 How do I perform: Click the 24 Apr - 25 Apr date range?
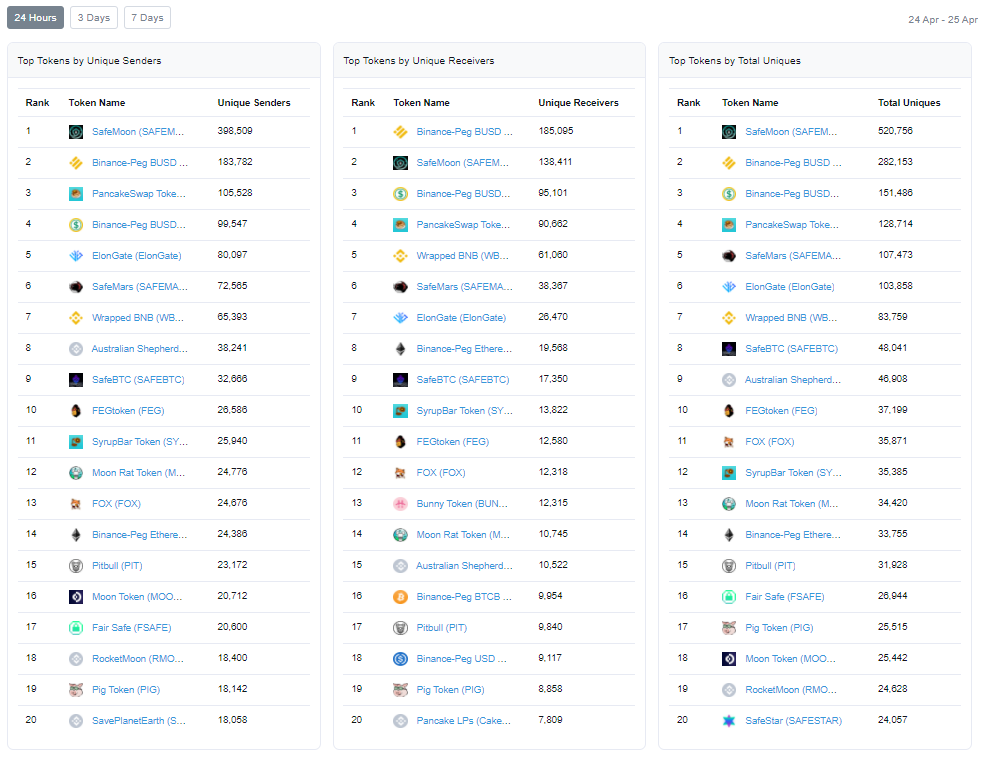pos(943,19)
